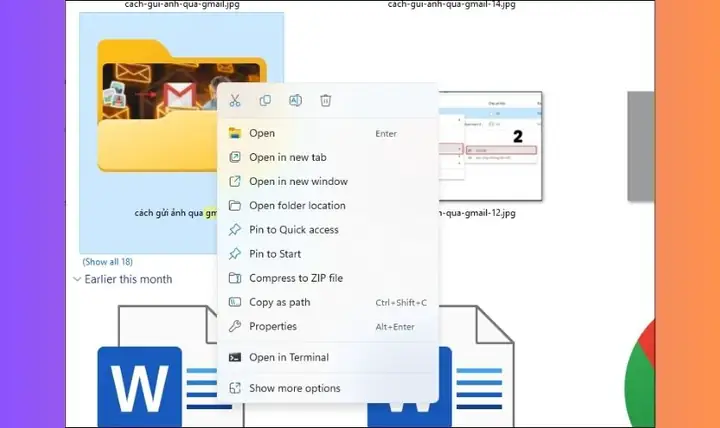Choose Open from the context menu

click(328, 133)
